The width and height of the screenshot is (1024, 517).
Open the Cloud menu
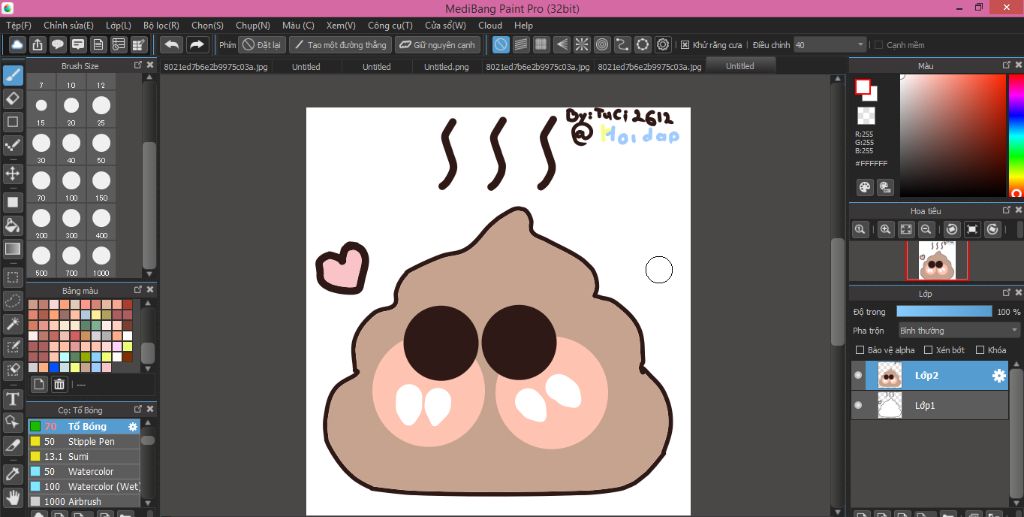pyautogui.click(x=490, y=25)
